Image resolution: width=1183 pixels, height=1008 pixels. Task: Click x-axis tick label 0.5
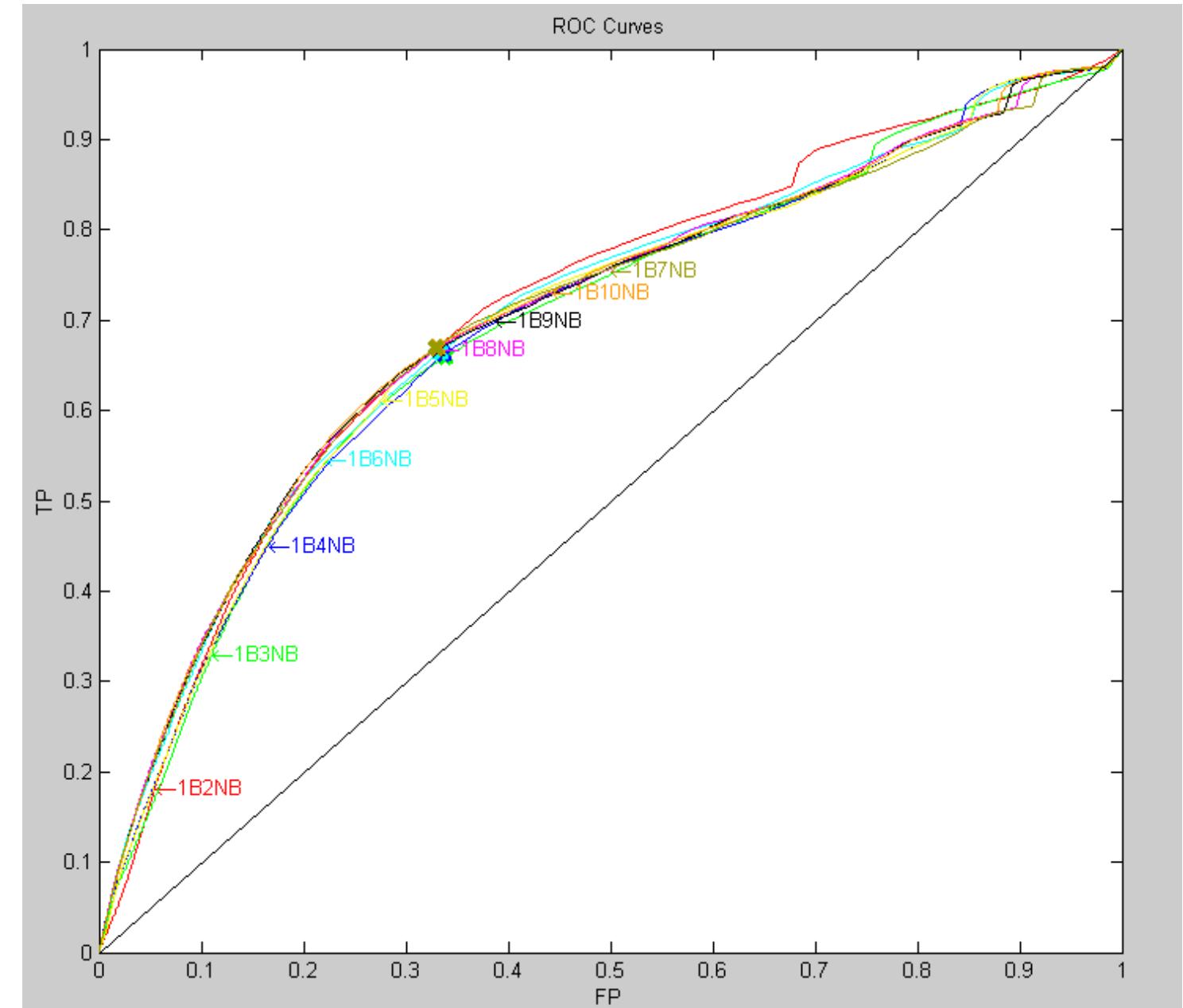611,971
